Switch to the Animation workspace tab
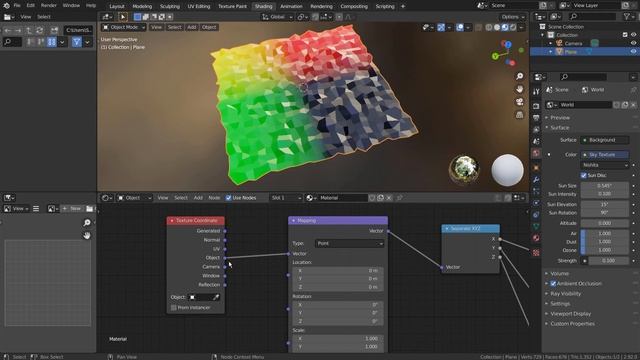 point(291,6)
